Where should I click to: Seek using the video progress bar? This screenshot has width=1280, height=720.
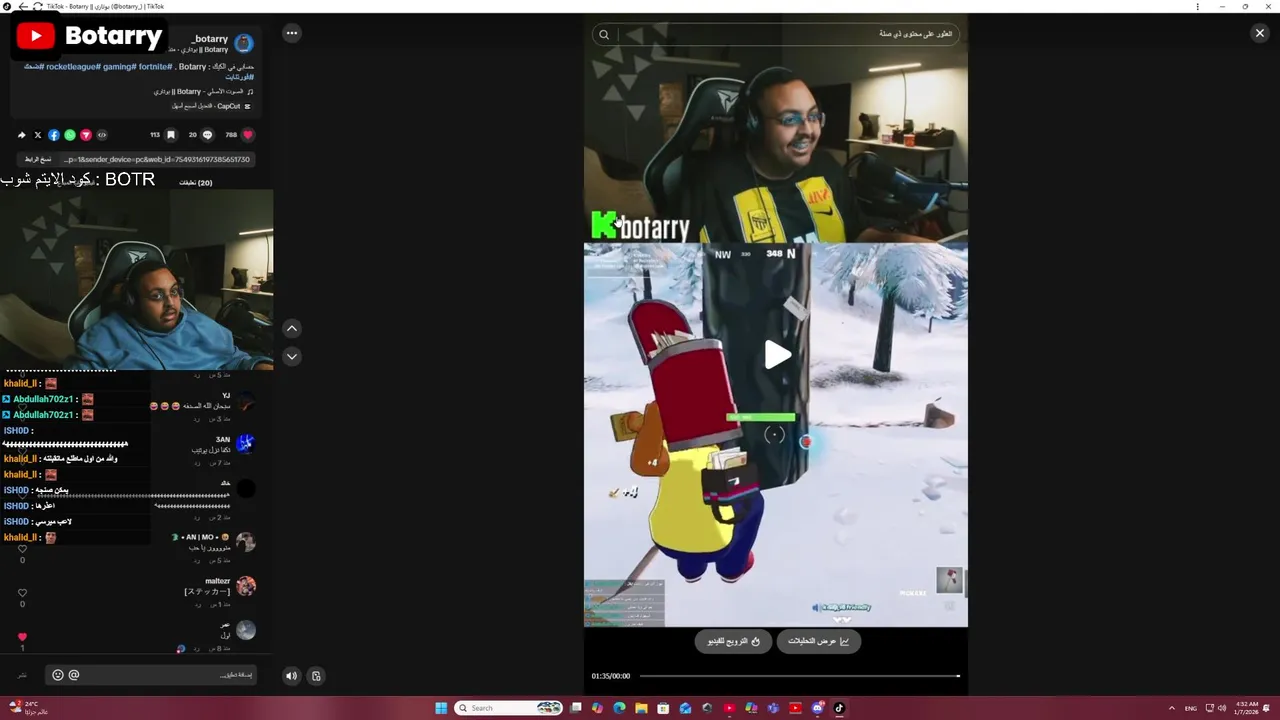pos(799,676)
